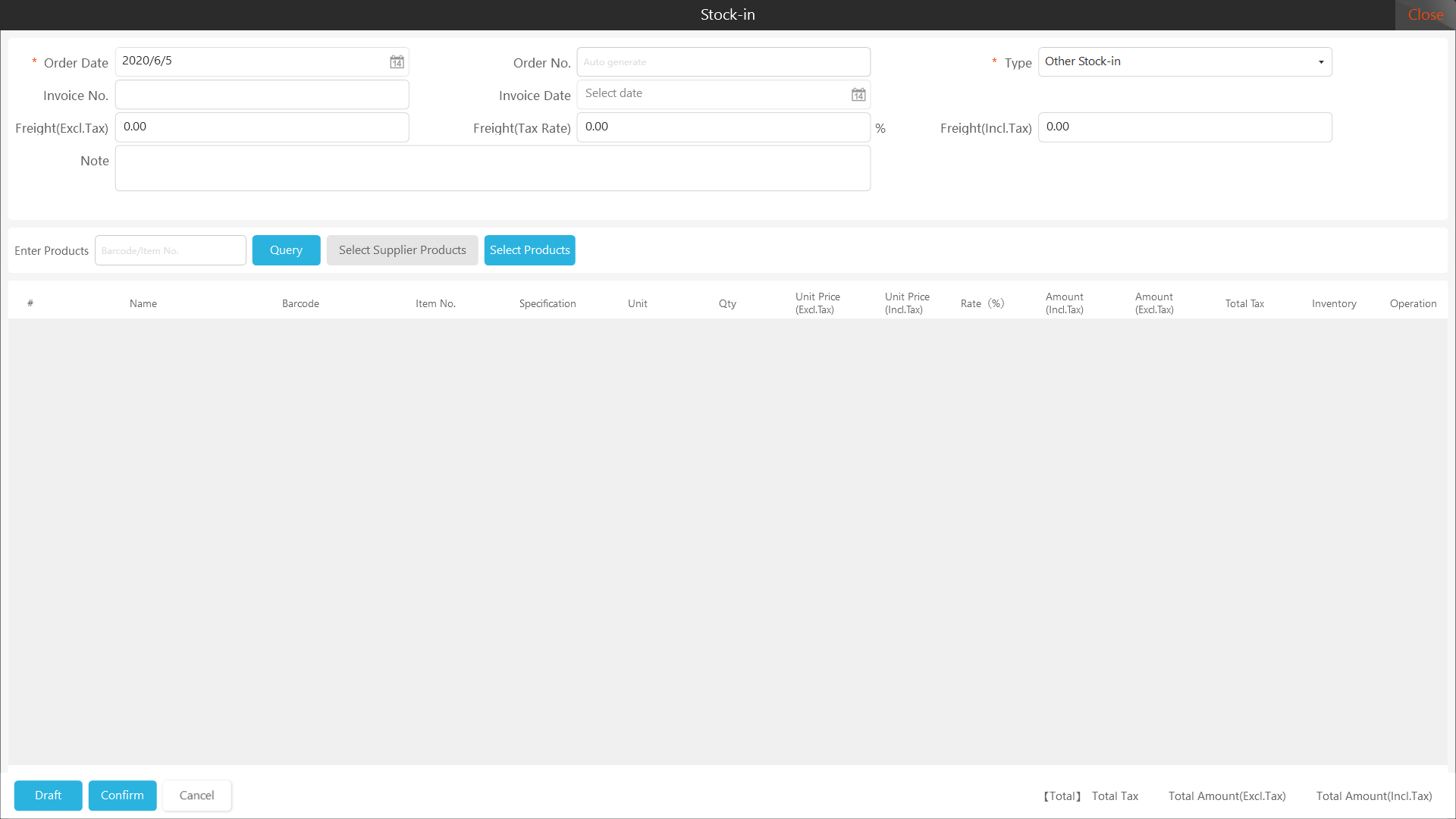The image size is (1456, 819).
Task: Select the Order No. auto generate field
Action: pos(723,62)
